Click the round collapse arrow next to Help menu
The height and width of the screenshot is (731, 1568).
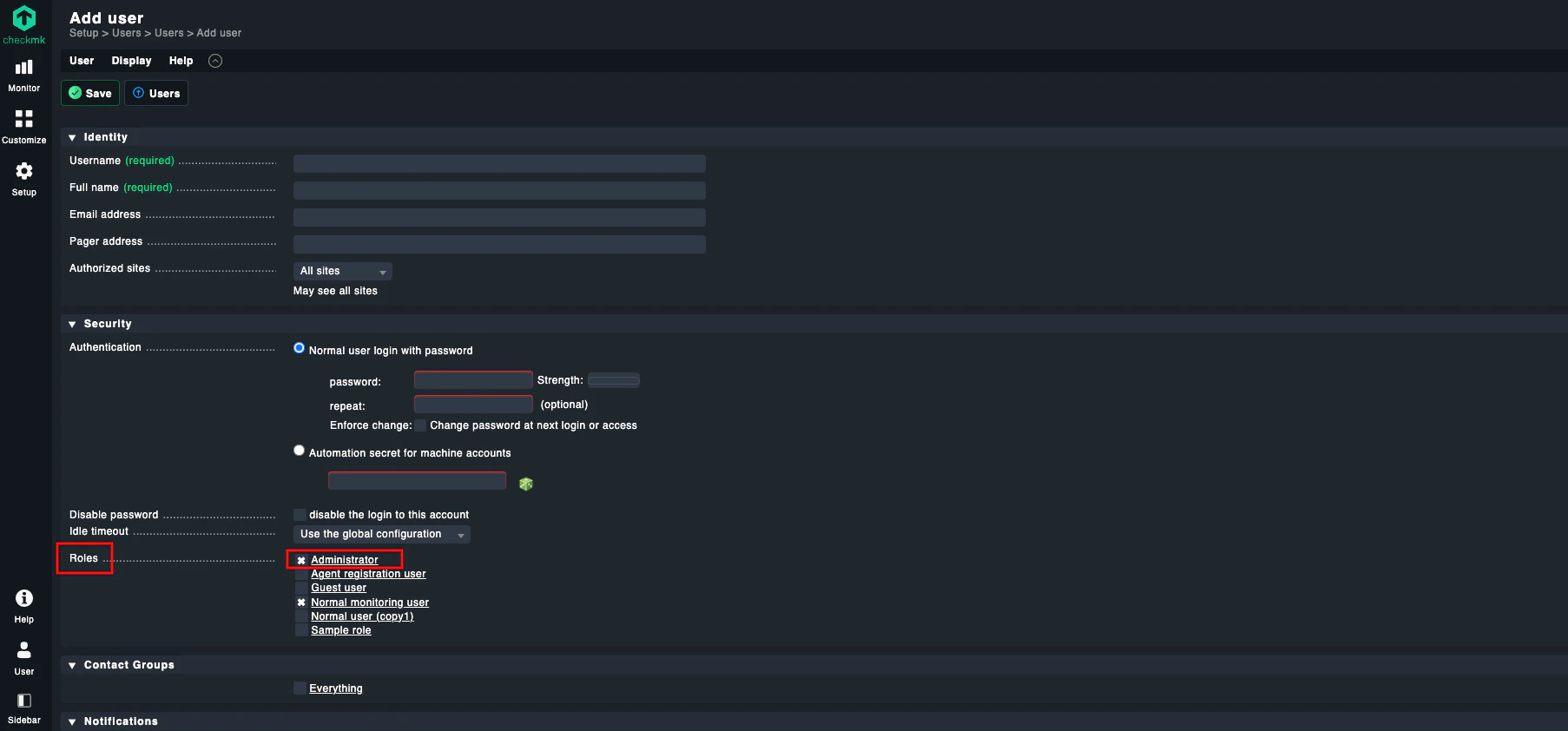point(215,61)
